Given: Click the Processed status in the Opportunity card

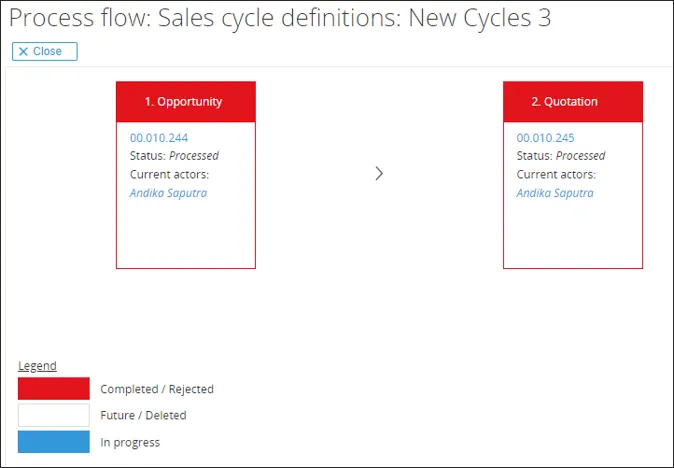Looking at the screenshot, I should [x=194, y=156].
